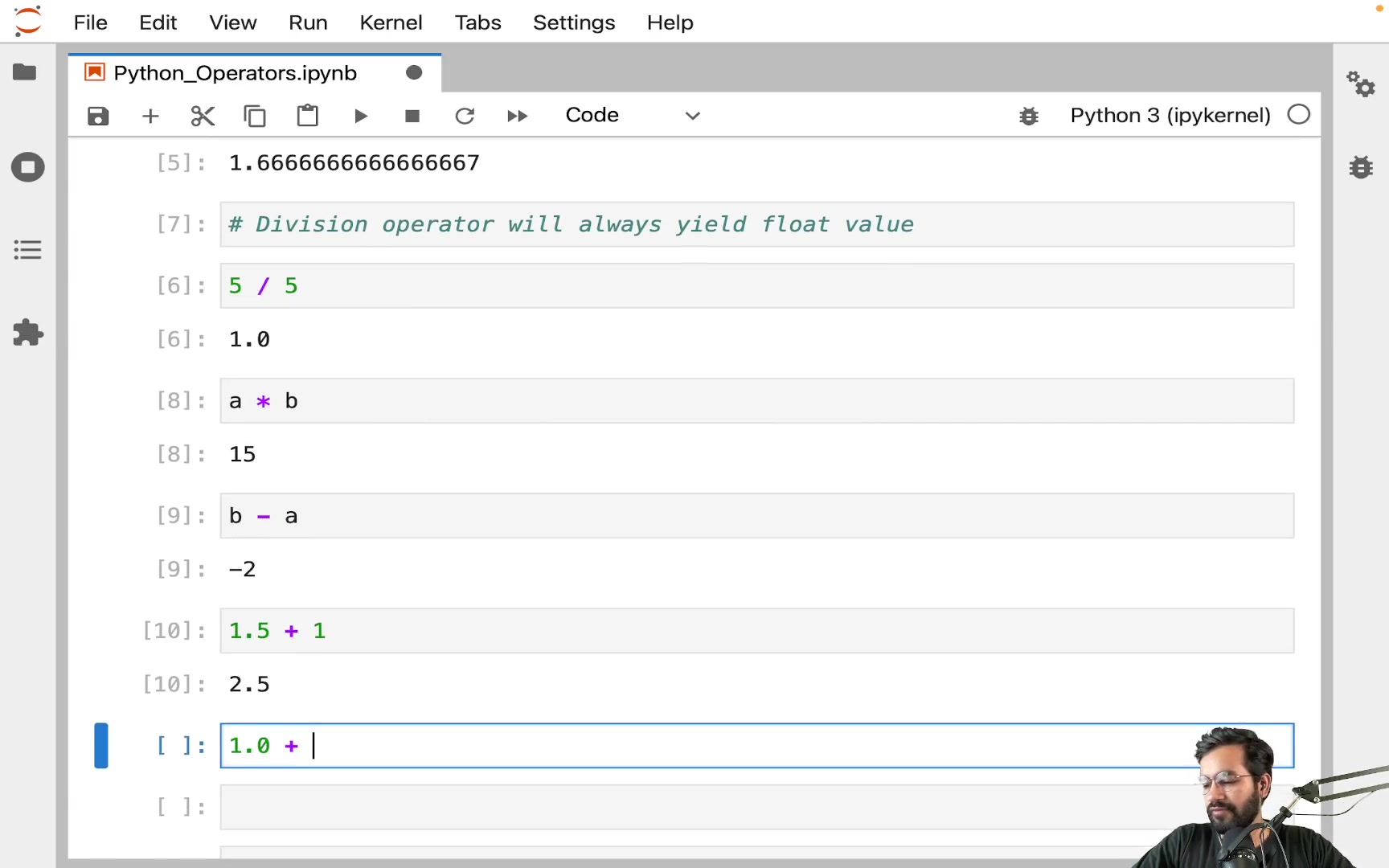Focus the active cell containing 1.0 +
The width and height of the screenshot is (1389, 868).
tap(756, 746)
